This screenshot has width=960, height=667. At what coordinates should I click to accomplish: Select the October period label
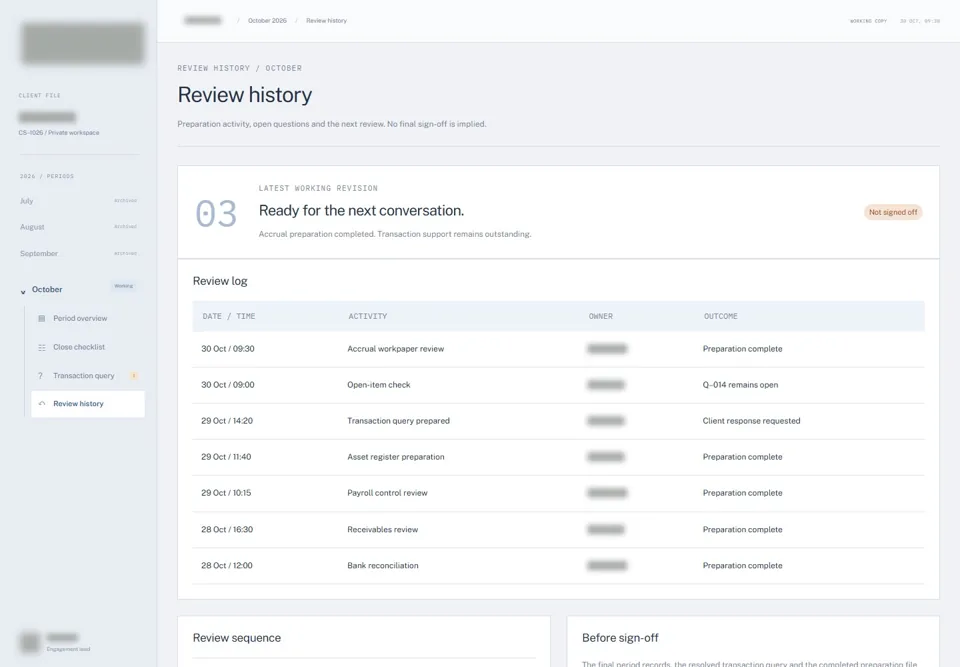(x=47, y=289)
